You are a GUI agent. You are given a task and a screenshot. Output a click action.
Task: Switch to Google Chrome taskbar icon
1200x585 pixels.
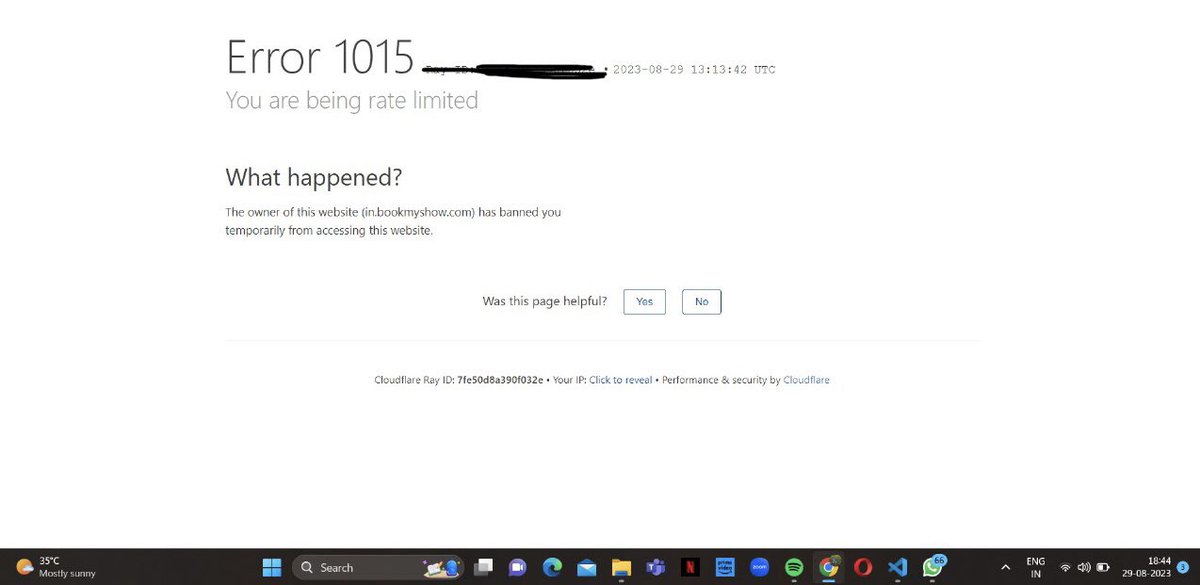pos(828,567)
